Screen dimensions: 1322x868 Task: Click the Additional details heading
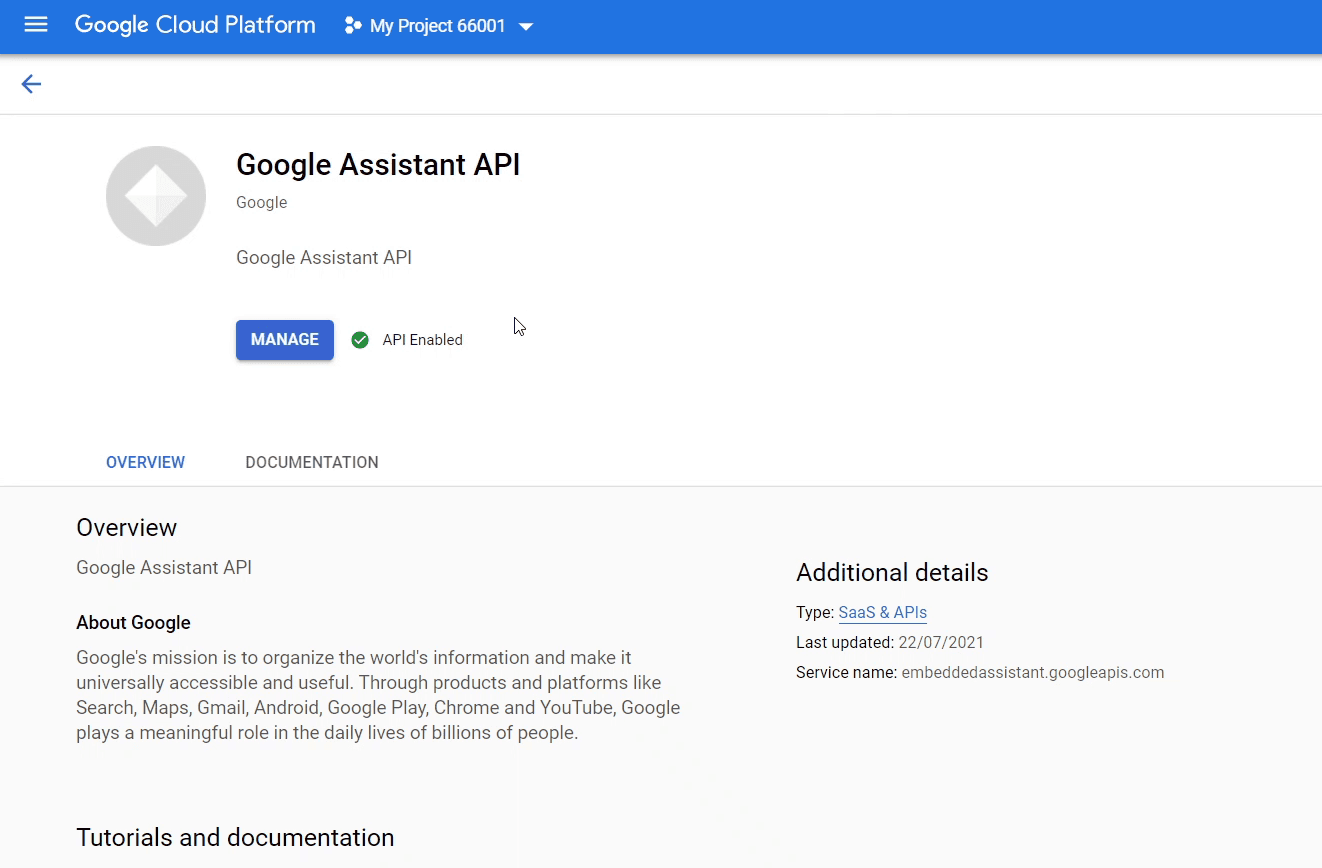click(x=891, y=572)
